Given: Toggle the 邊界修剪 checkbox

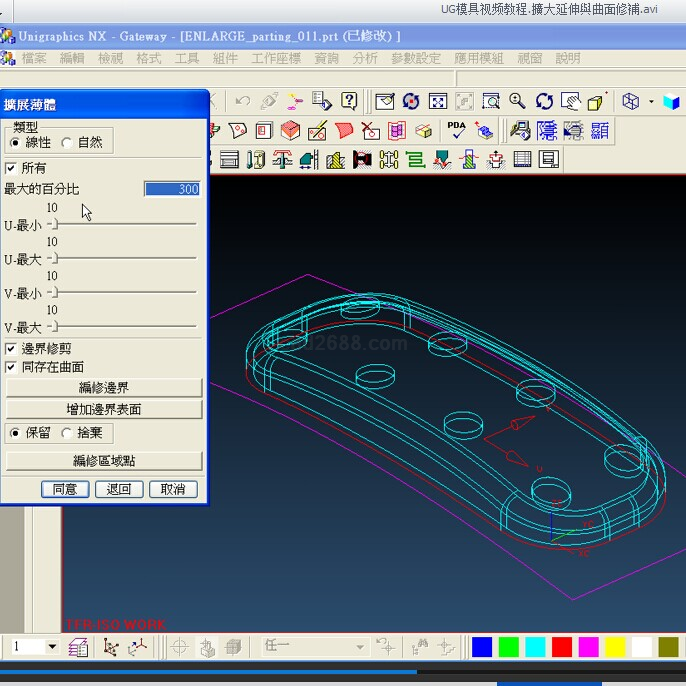Looking at the screenshot, I should click(x=12, y=349).
